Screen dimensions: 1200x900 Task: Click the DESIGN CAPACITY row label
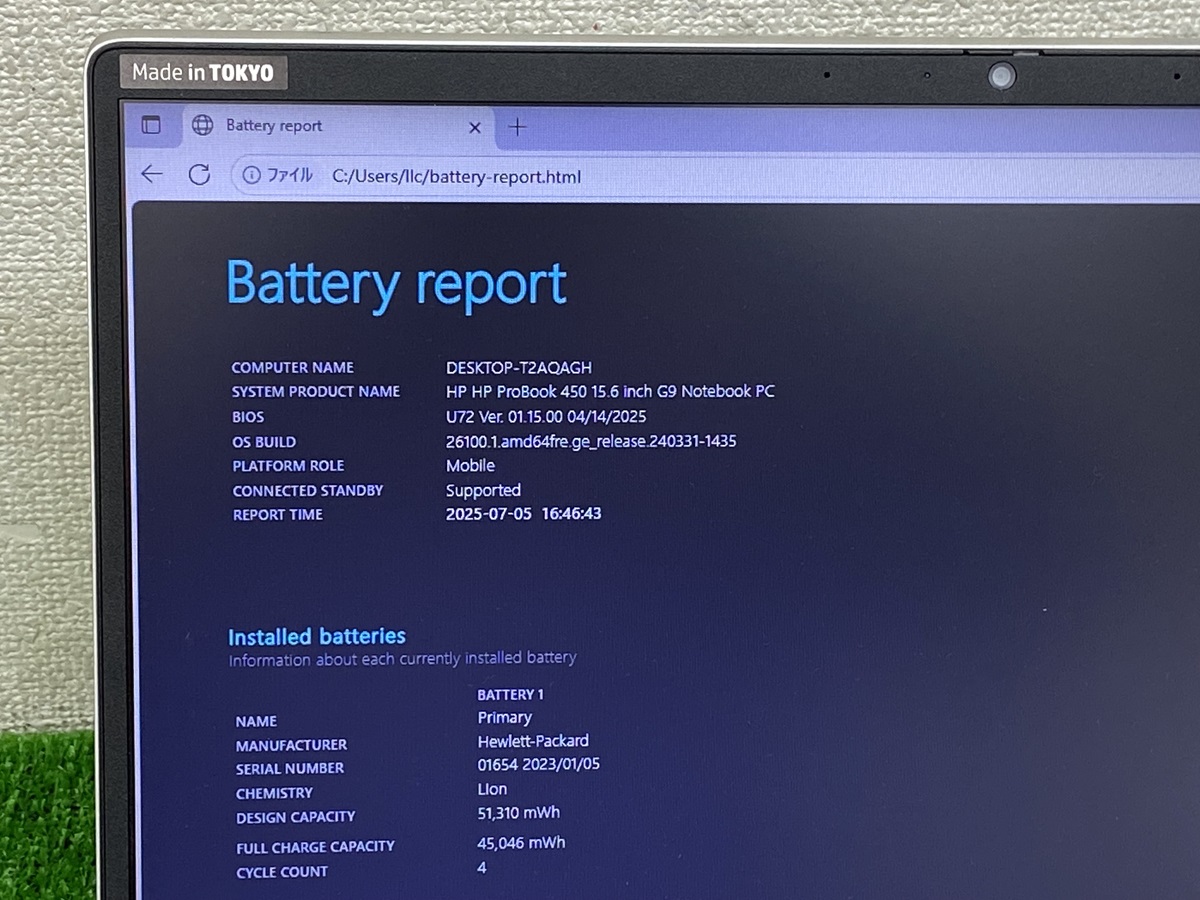tap(295, 817)
